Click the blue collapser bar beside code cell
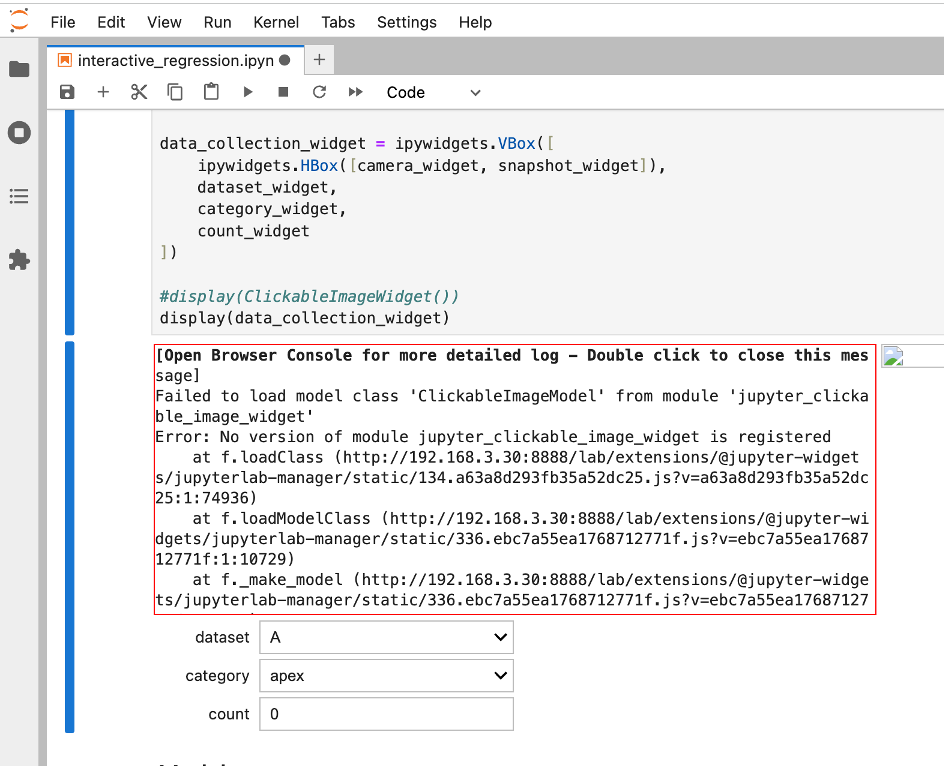944x766 pixels. (x=70, y=222)
